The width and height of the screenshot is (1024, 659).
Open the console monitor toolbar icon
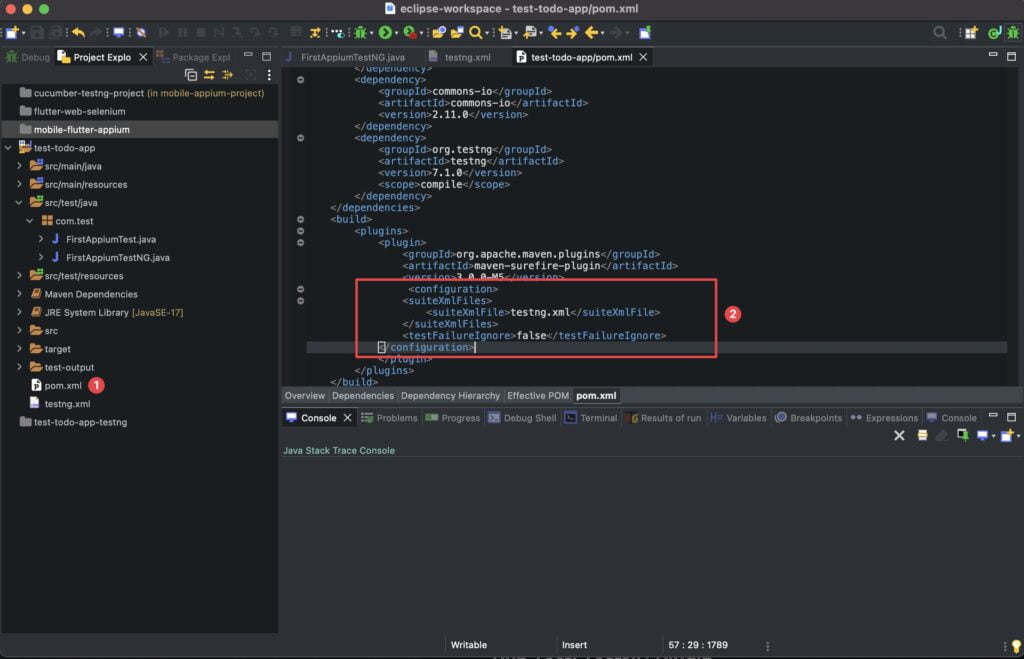pyautogui.click(x=118, y=32)
